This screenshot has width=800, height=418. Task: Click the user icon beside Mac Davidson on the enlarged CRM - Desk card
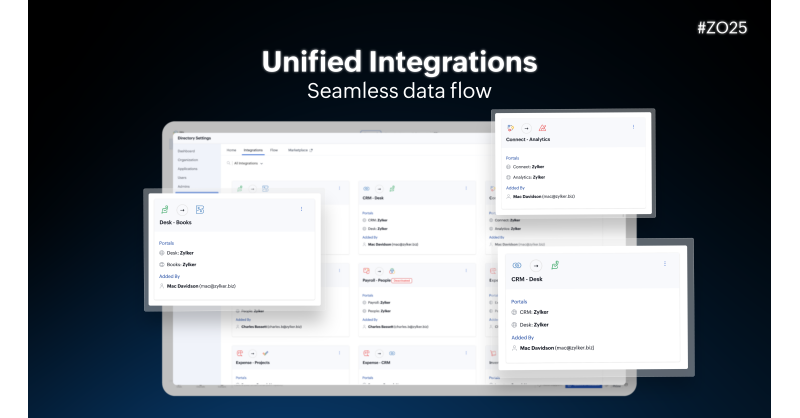[514, 348]
